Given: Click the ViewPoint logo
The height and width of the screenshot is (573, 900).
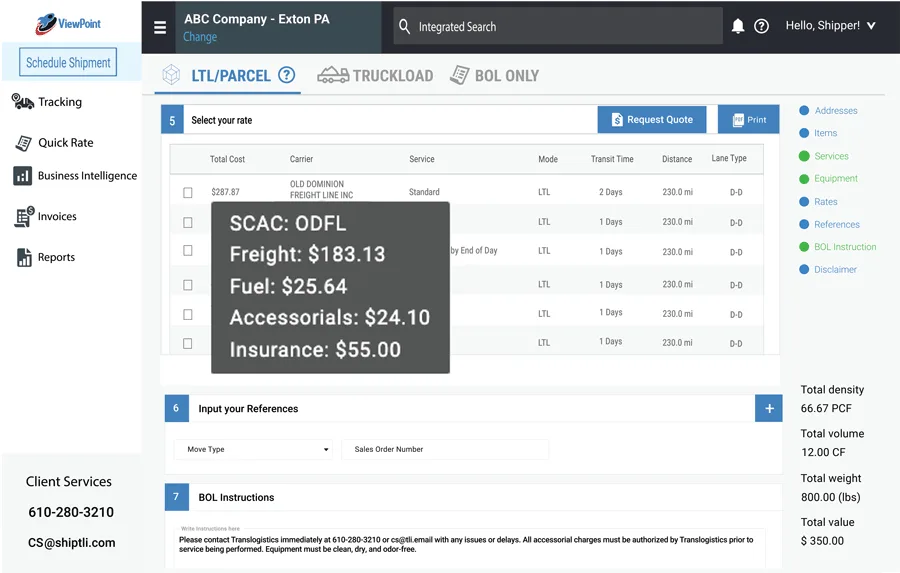Looking at the screenshot, I should [68, 24].
